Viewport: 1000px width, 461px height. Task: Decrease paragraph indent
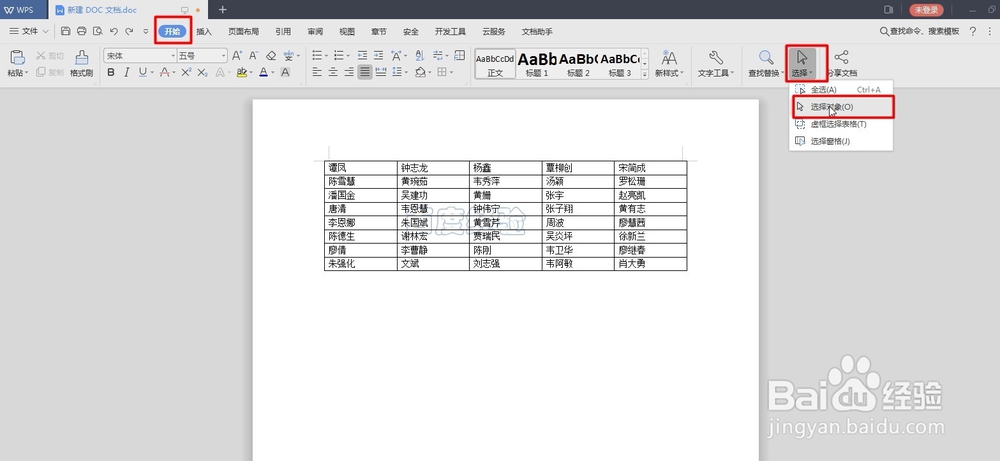(x=362, y=56)
